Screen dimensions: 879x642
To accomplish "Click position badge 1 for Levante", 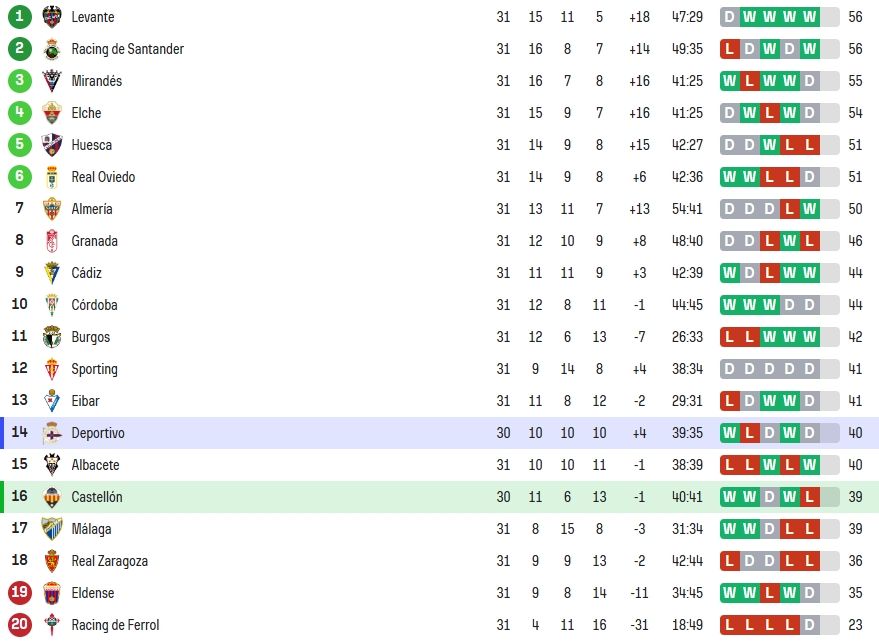I will point(20,16).
